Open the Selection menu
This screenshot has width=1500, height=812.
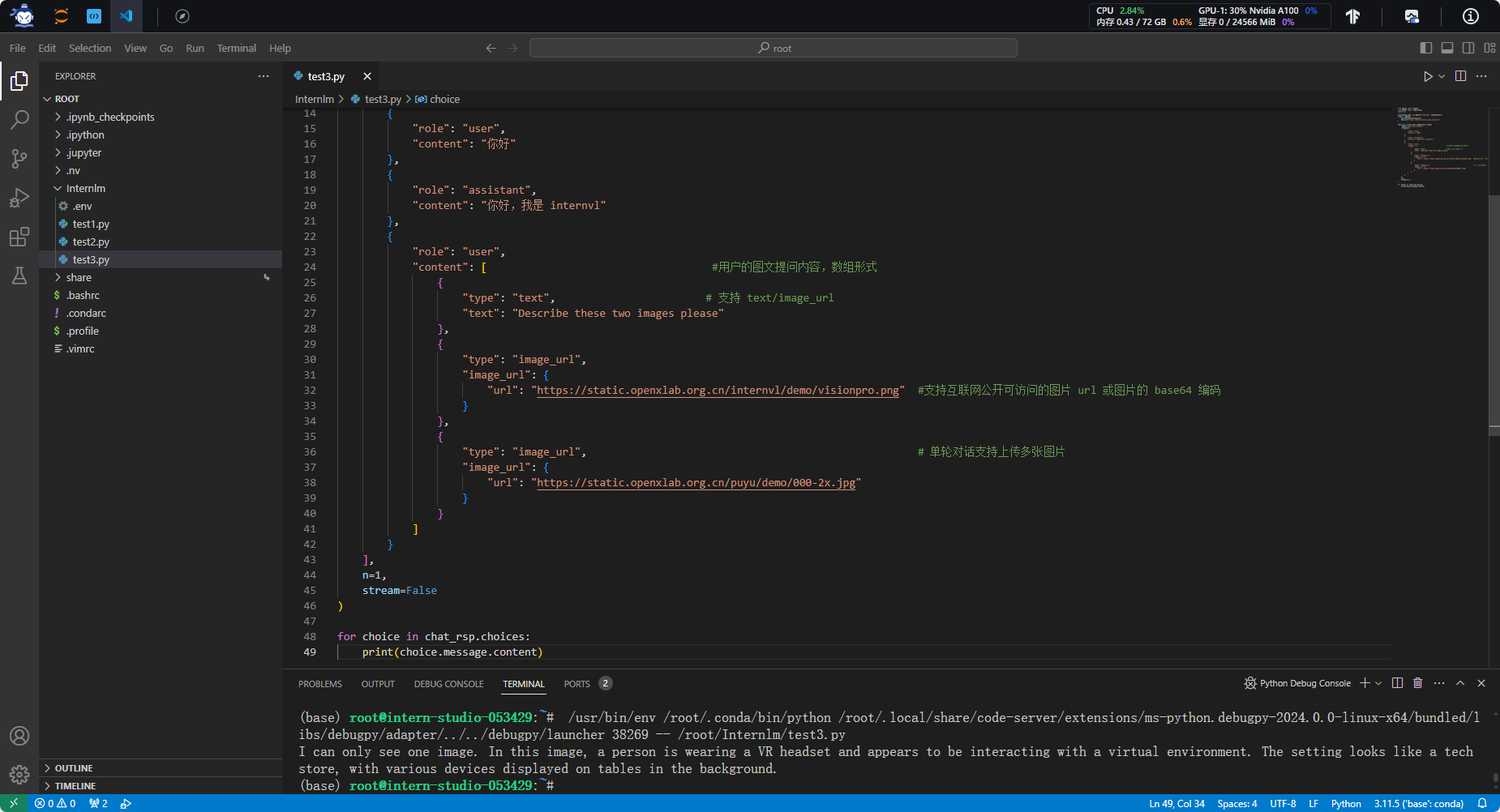point(90,49)
